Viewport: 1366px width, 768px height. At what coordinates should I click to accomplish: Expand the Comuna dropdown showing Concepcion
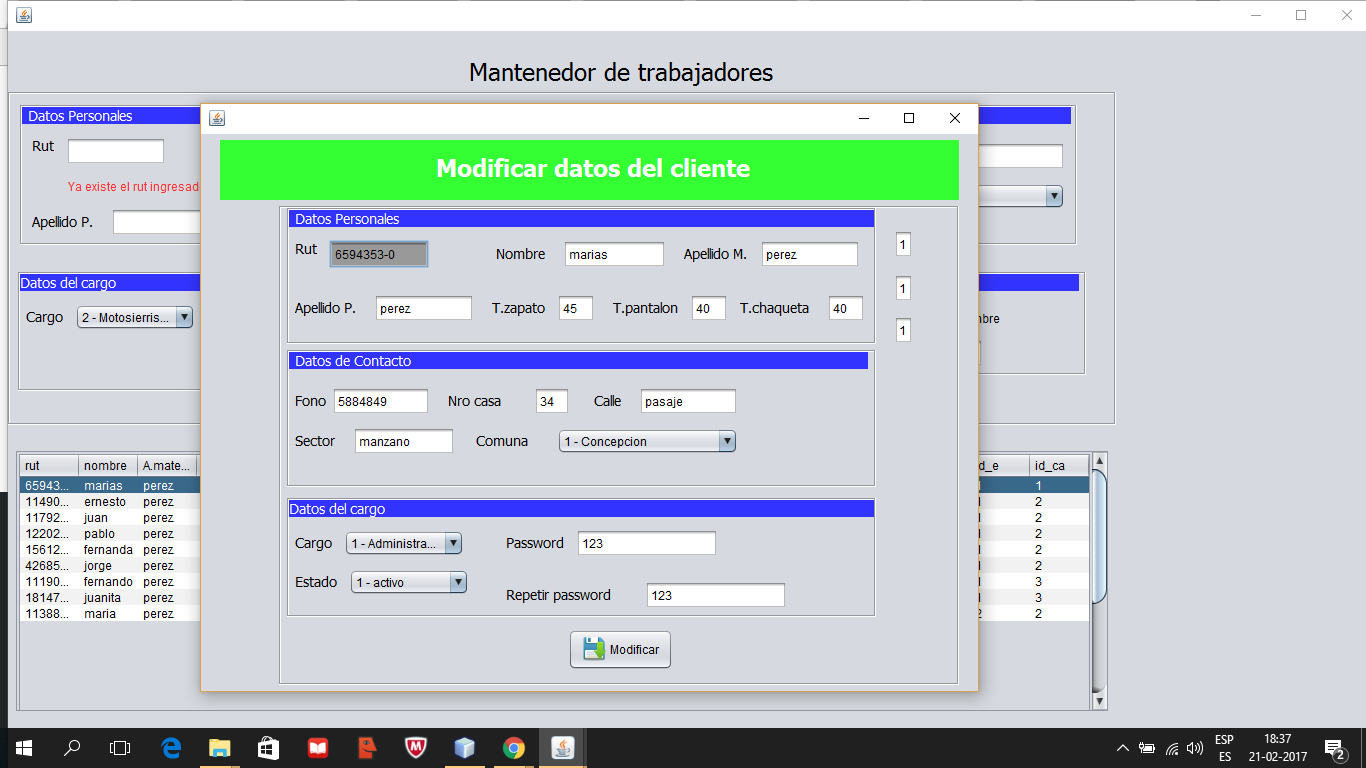[x=647, y=441]
